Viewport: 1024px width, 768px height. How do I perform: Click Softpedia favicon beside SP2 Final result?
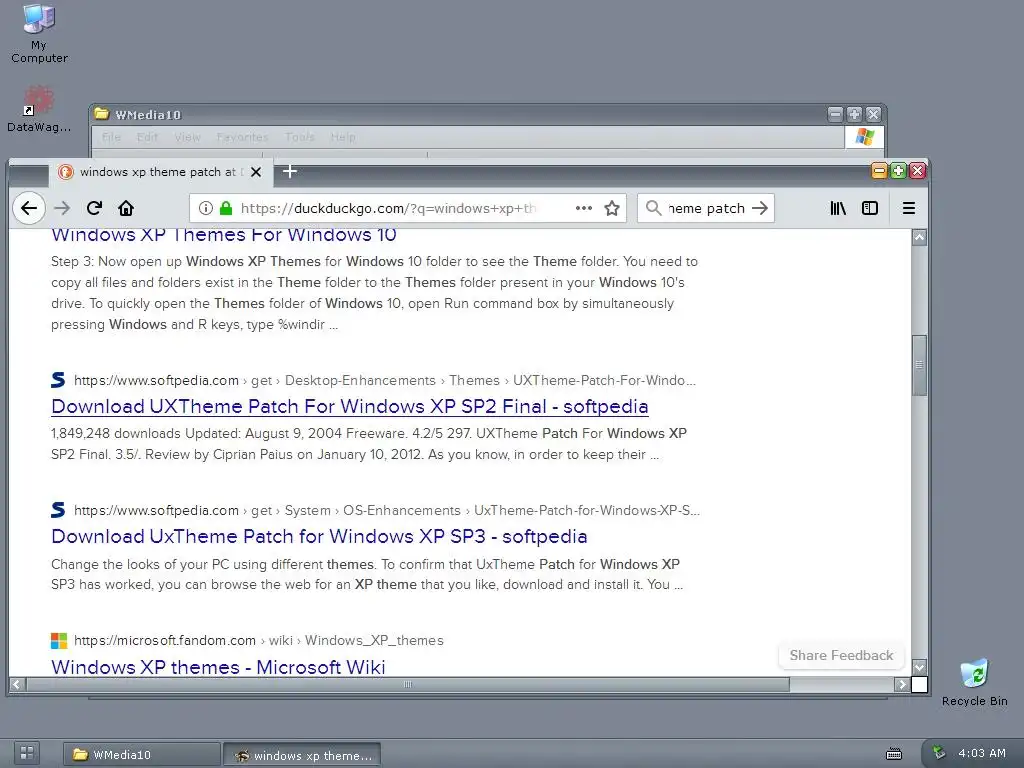pos(58,379)
